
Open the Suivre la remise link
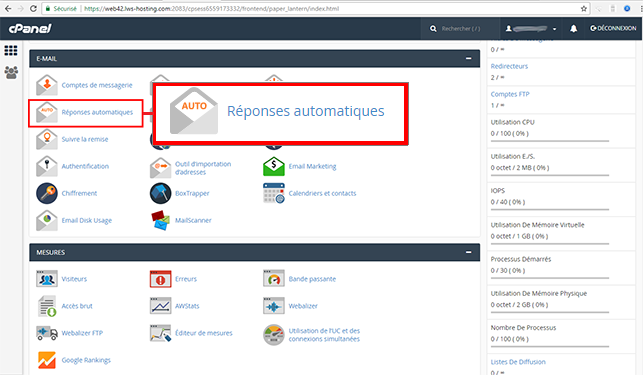(85, 139)
